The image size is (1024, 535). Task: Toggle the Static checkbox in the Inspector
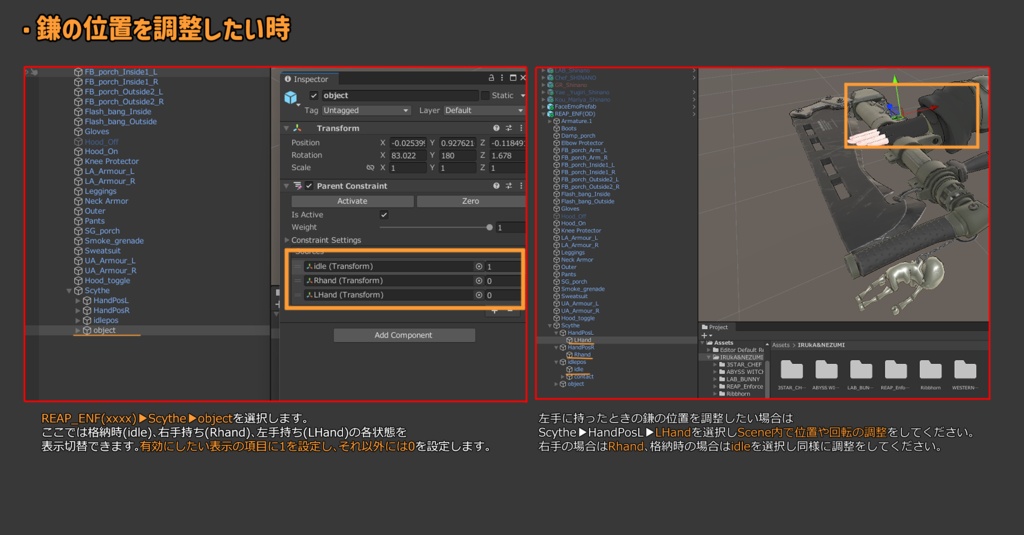(485, 95)
